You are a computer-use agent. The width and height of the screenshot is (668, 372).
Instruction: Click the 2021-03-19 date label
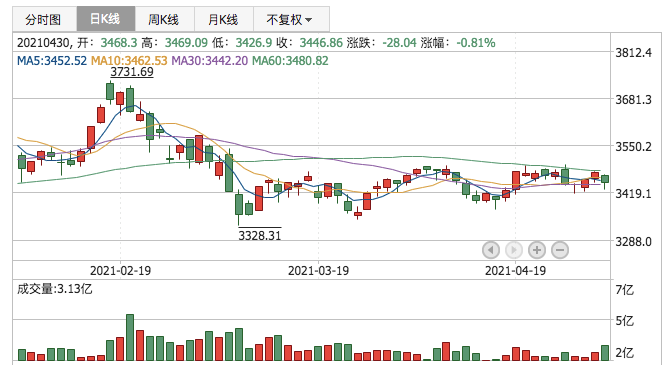click(318, 271)
